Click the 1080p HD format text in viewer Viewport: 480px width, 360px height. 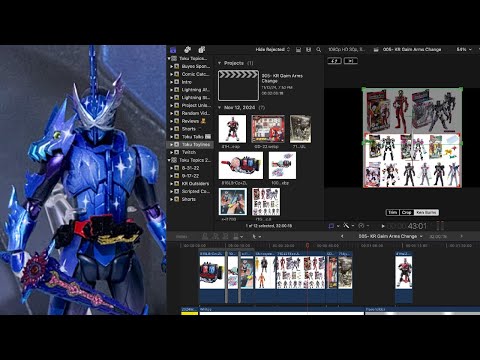346,49
